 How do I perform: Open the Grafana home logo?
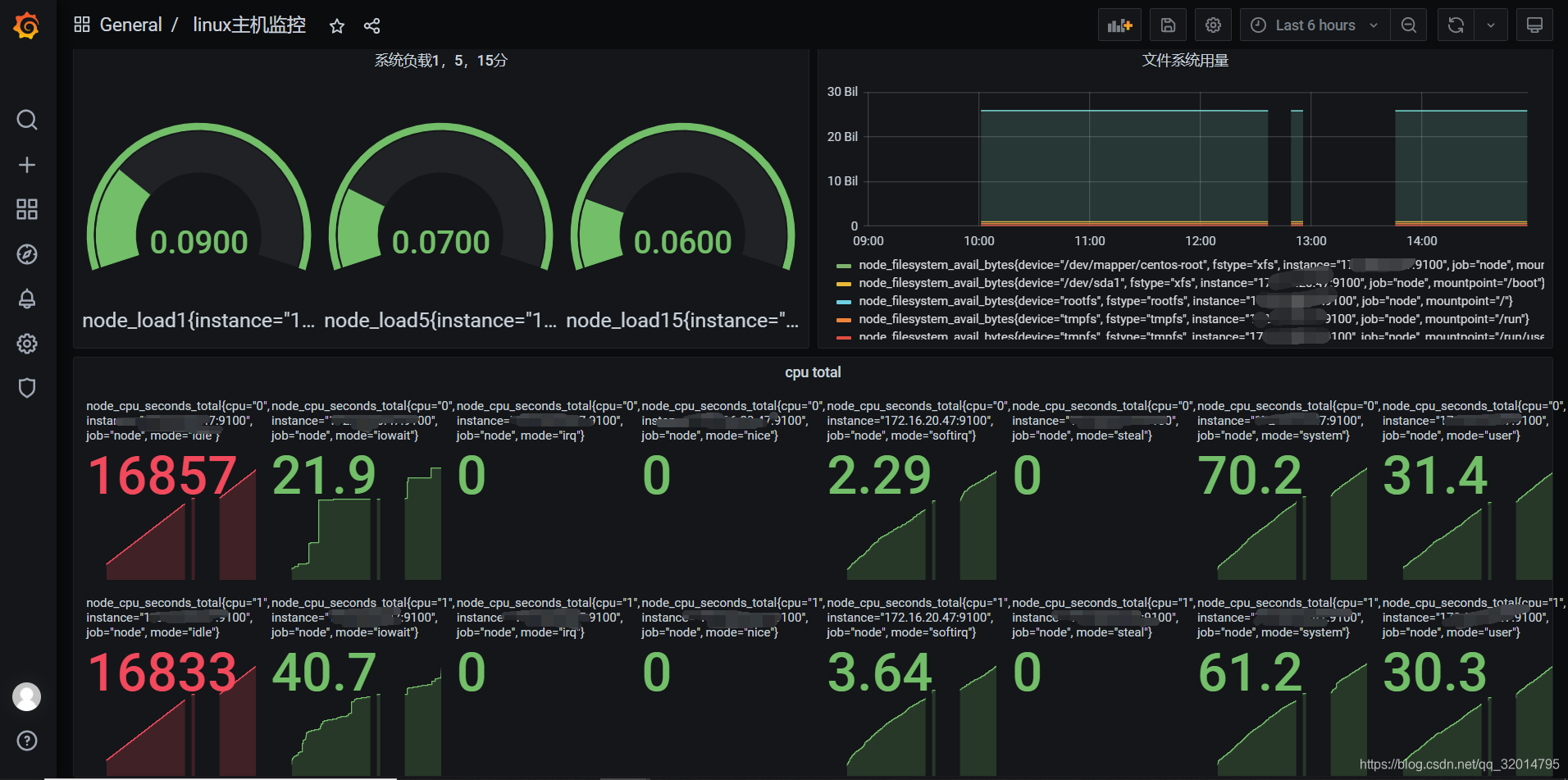26,25
